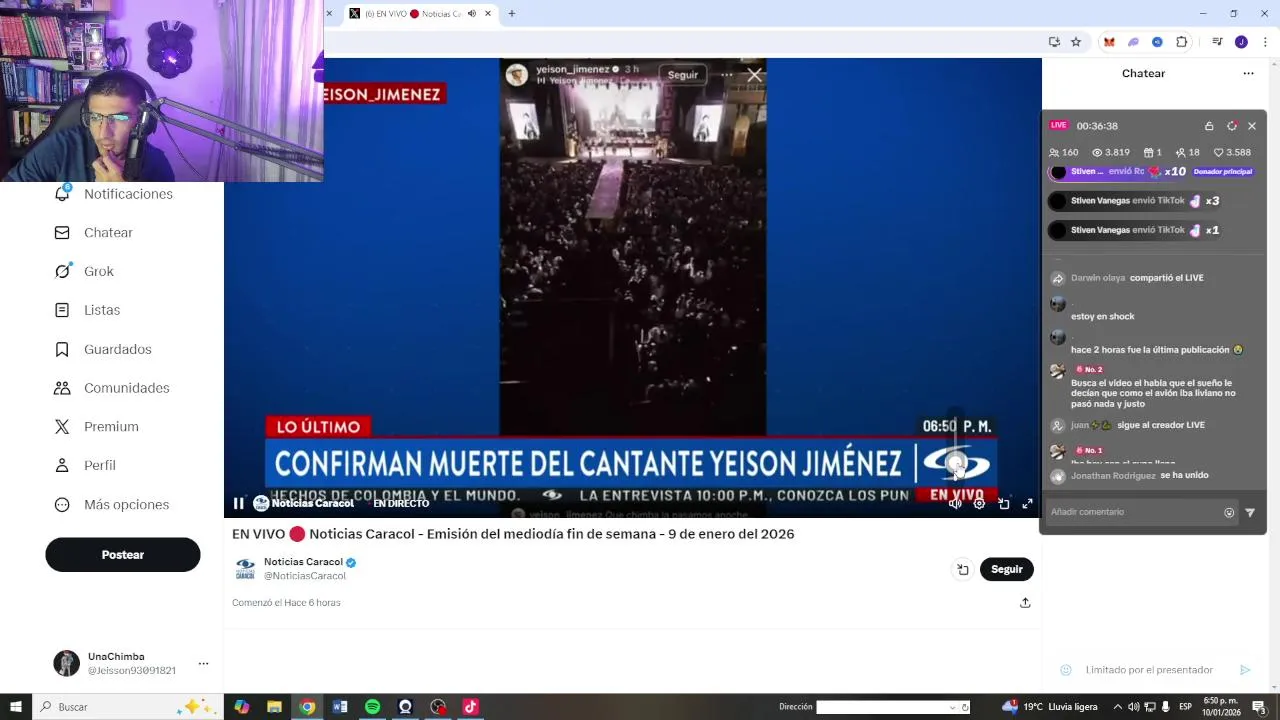1280x720 pixels.
Task: Open the Chrome three-dot menu
Action: click(1265, 42)
